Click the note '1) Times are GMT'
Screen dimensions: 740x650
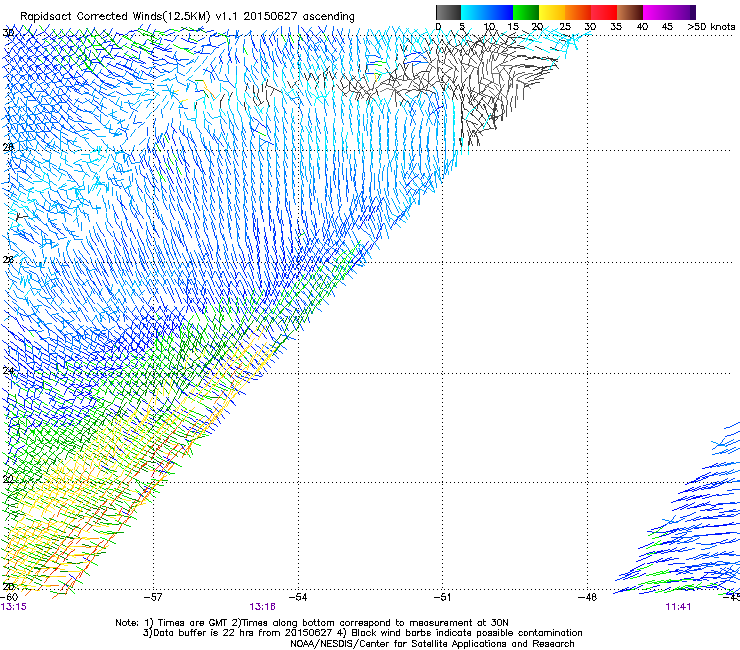point(187,623)
